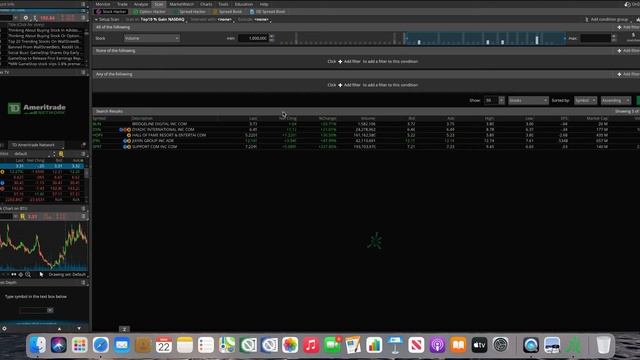Screen dimensions: 640x360
Task: Switch to the Charts main tab
Action: [206, 4]
